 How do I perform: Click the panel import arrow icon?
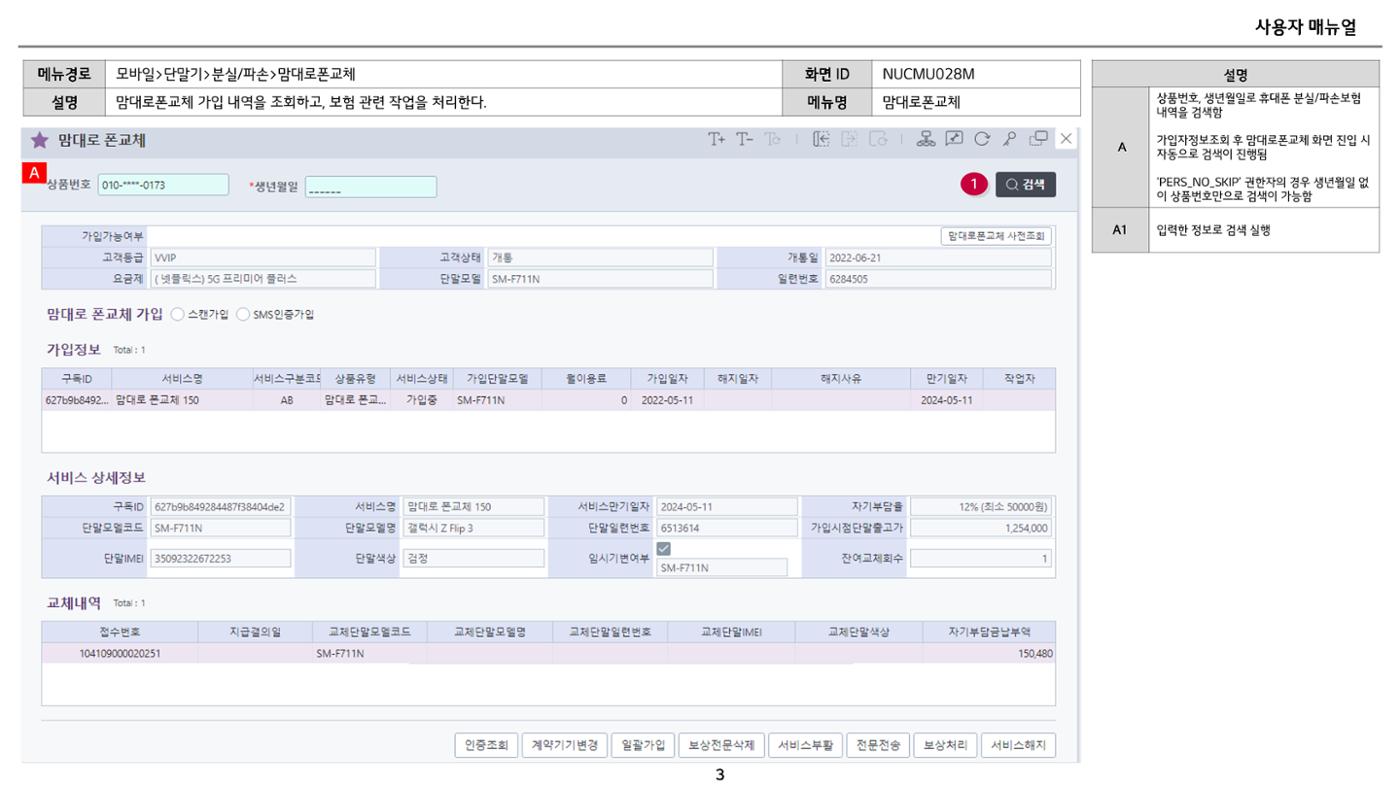point(821,140)
